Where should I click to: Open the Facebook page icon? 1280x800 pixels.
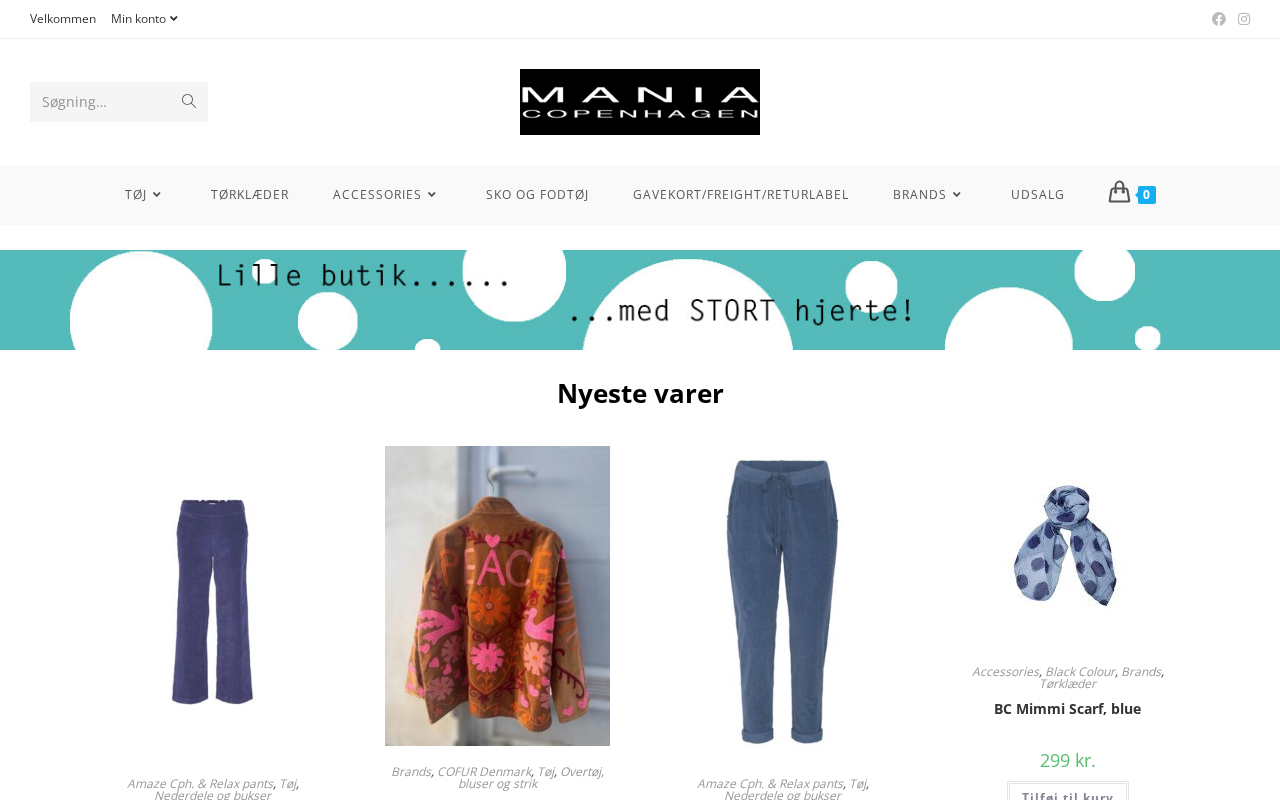1218,19
